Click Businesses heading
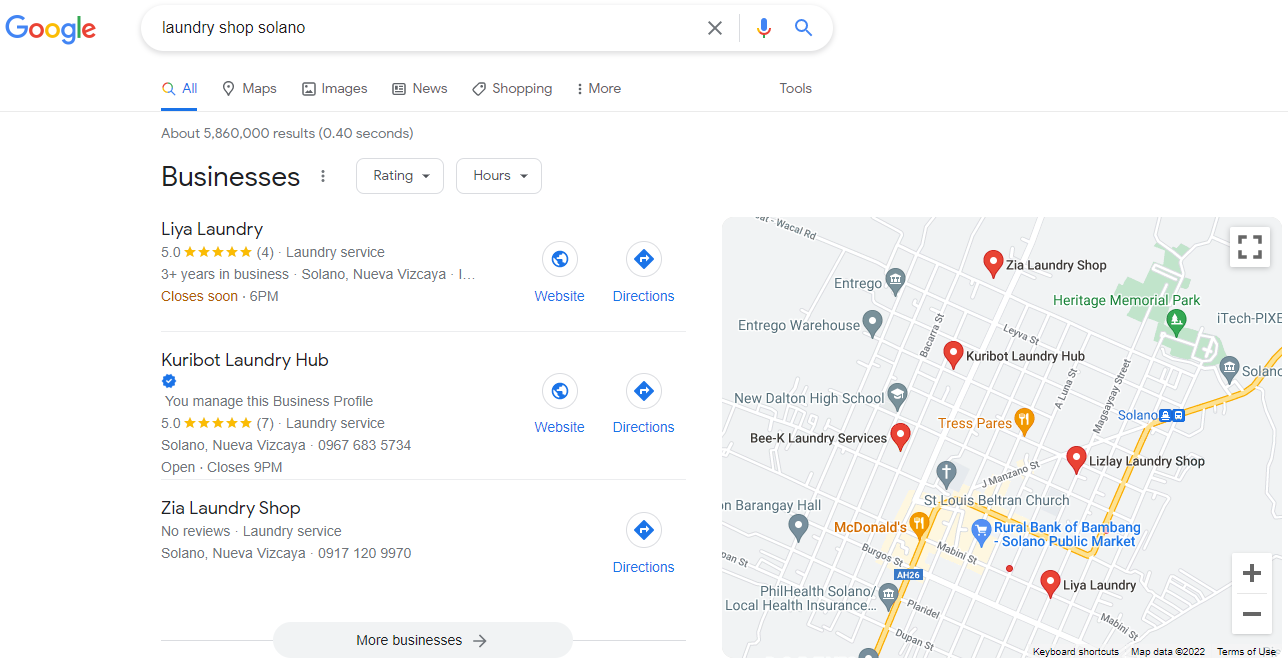The height and width of the screenshot is (663, 1288). [x=231, y=177]
